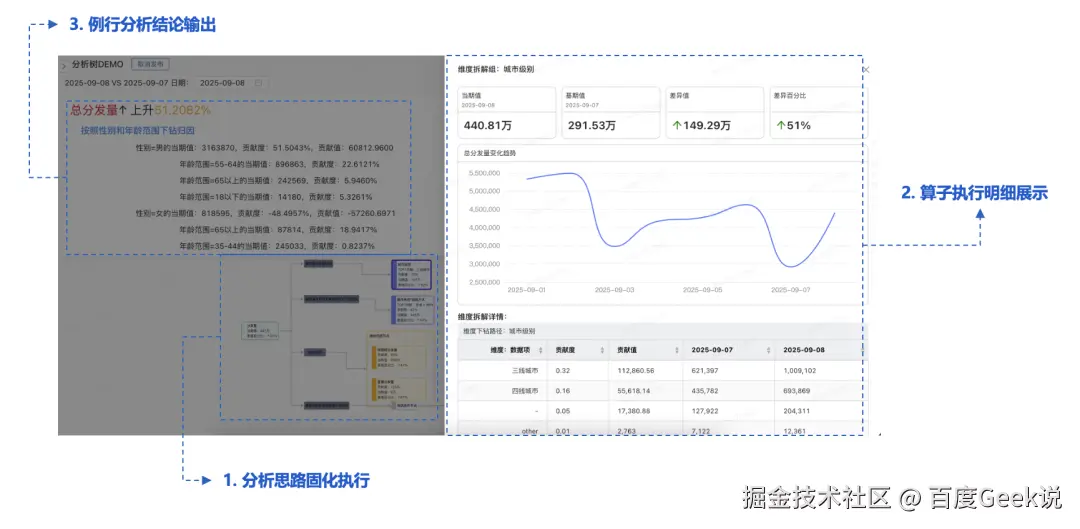Click the 1,009,102 cell

tap(800, 371)
